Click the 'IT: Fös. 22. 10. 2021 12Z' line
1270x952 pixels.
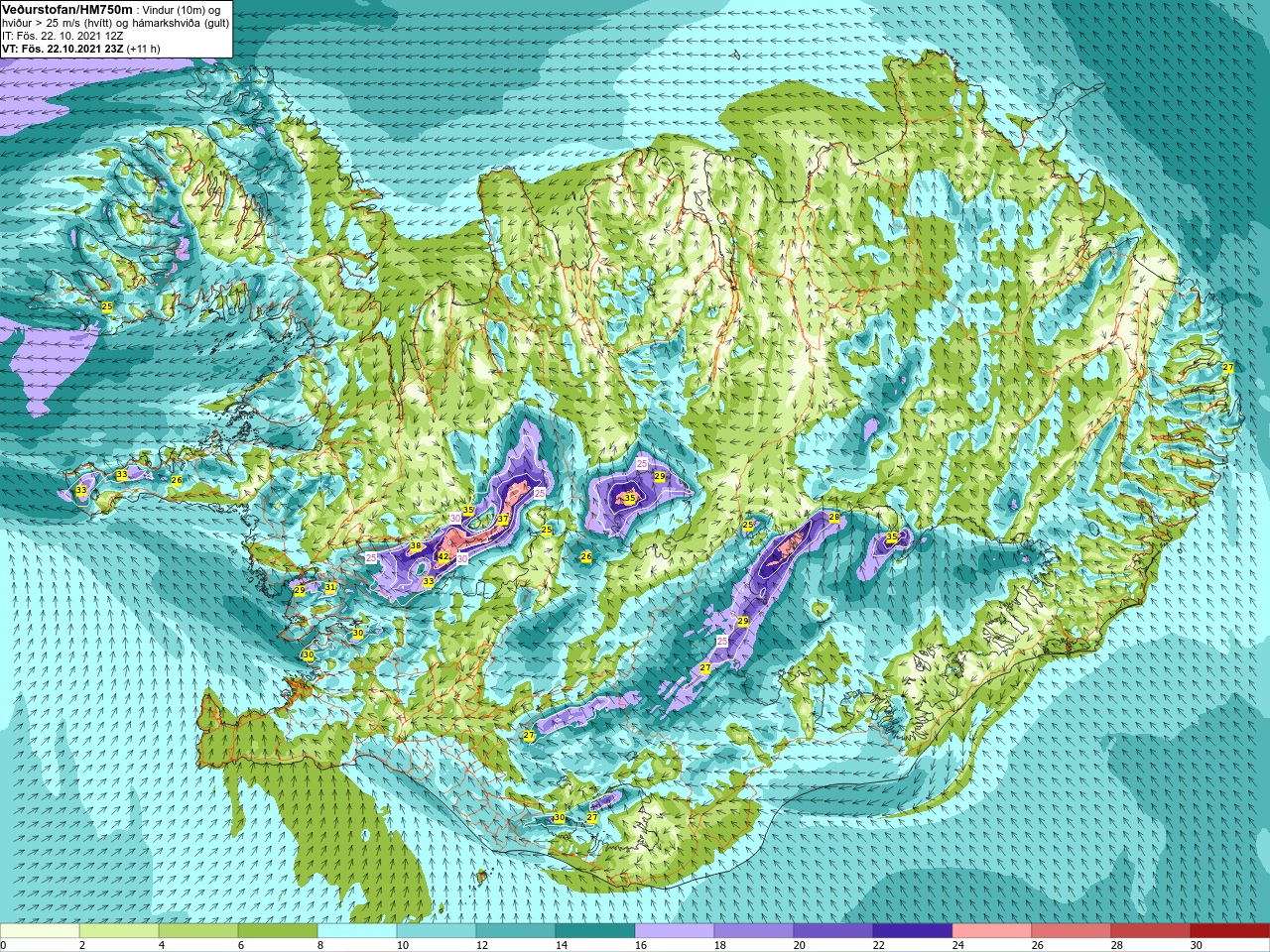pos(63,36)
